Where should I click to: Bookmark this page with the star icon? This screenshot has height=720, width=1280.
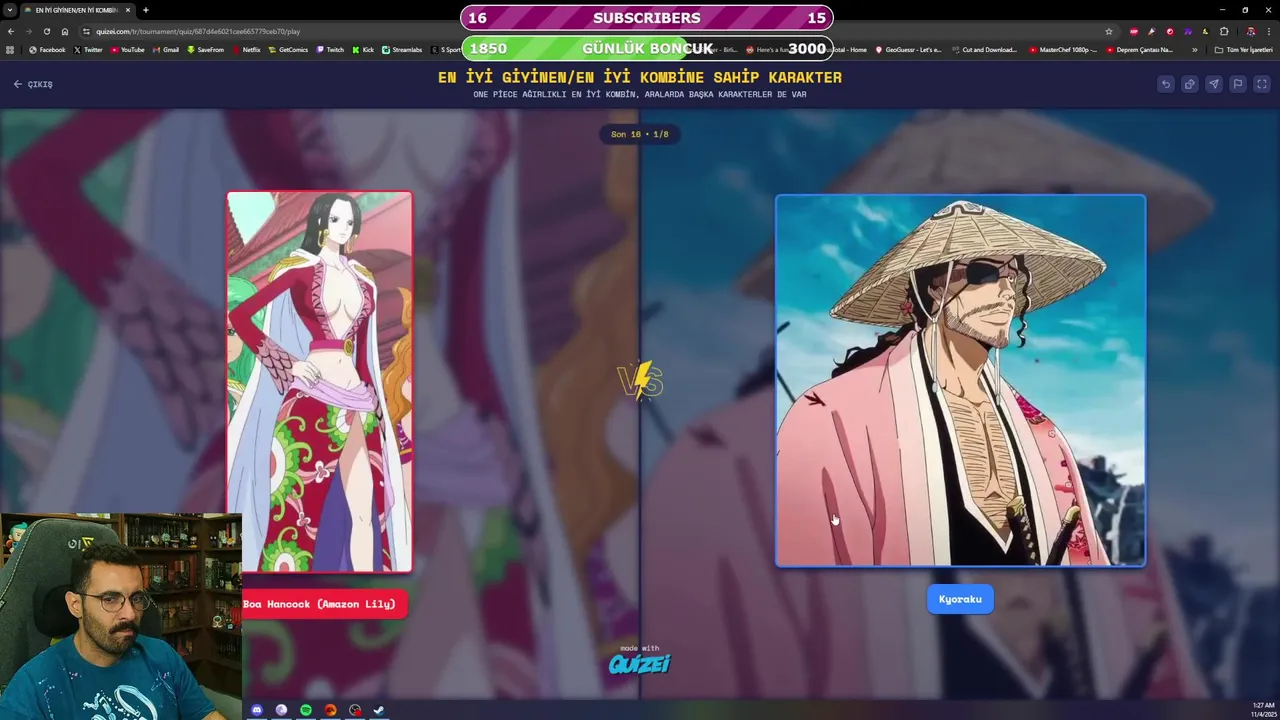click(x=1108, y=31)
